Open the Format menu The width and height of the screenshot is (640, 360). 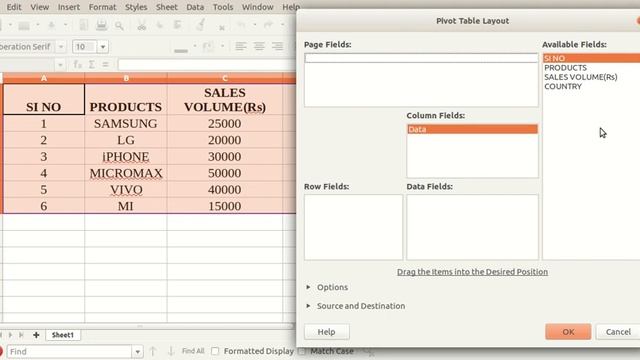pyautogui.click(x=102, y=7)
